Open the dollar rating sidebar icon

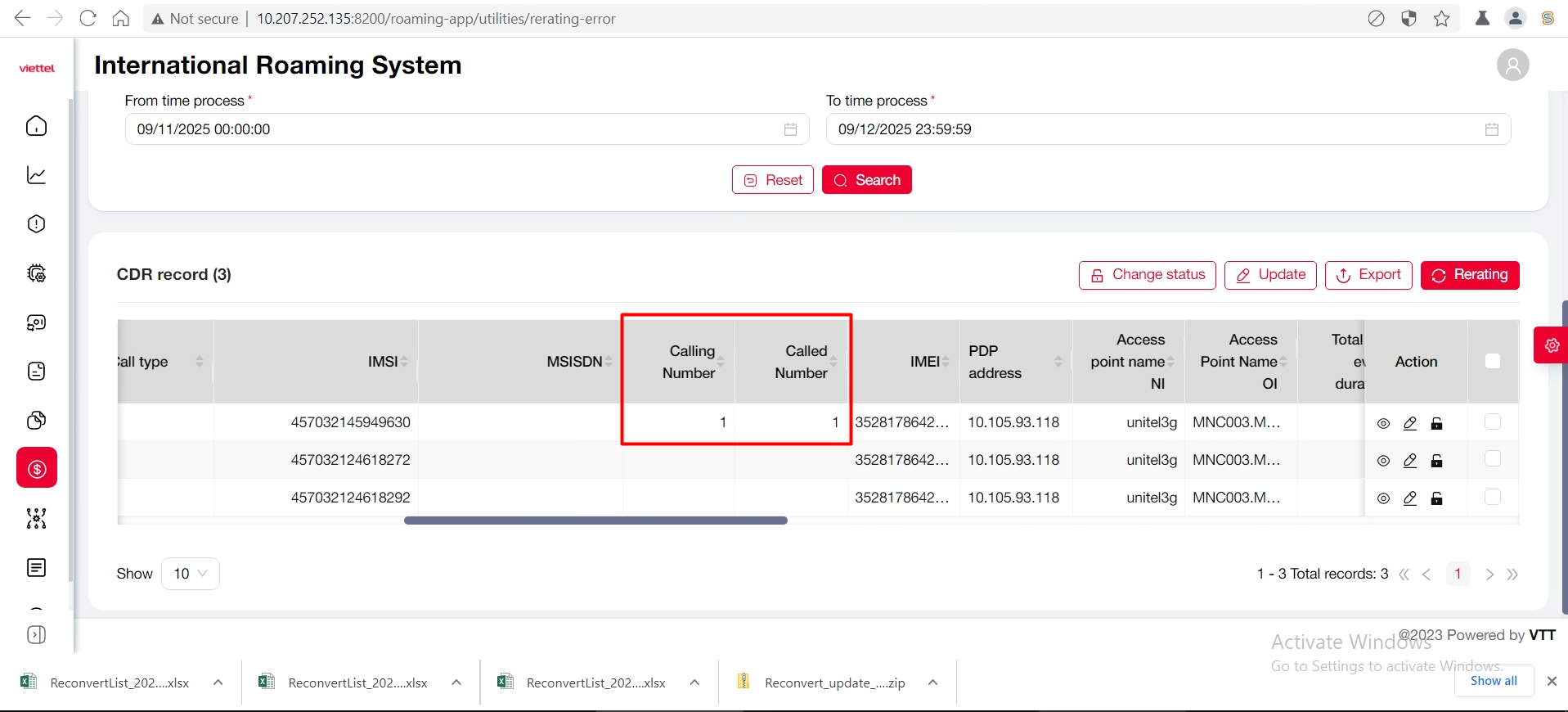pyautogui.click(x=37, y=469)
